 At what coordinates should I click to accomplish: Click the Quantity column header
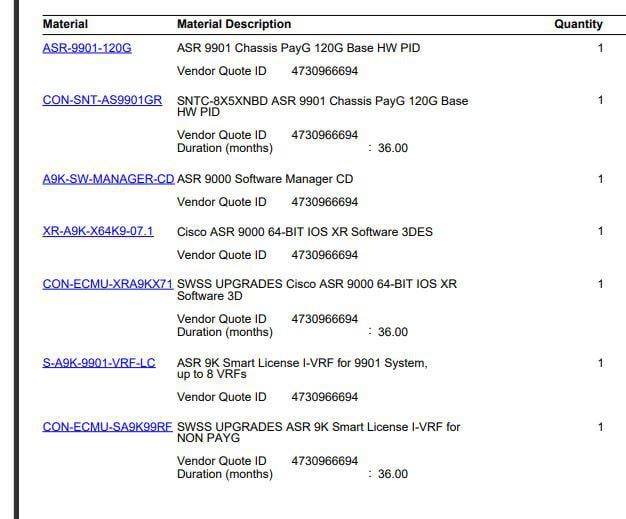point(578,24)
